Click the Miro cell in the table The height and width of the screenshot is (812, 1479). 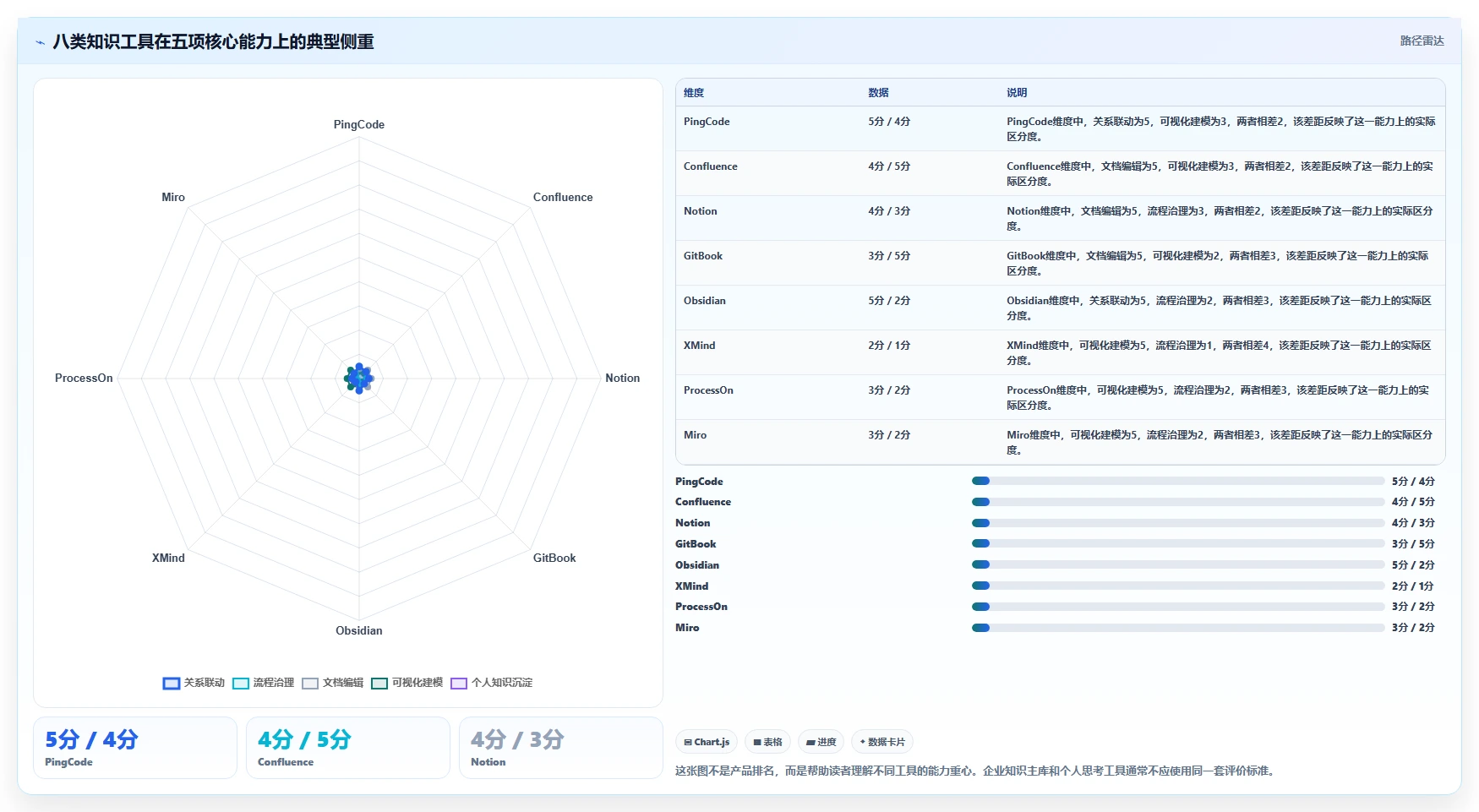coord(695,435)
